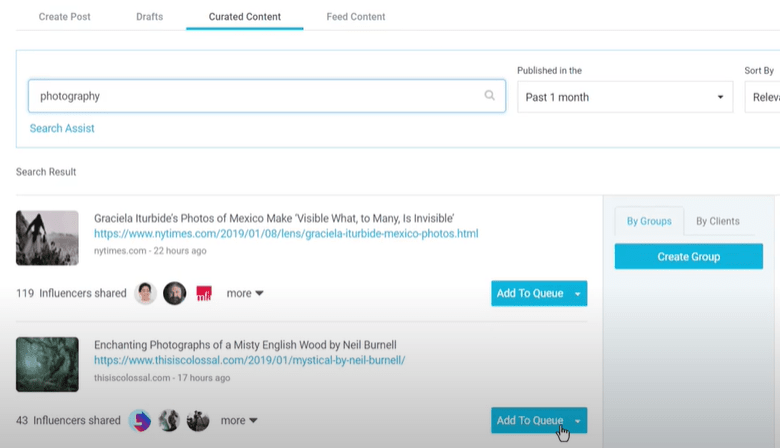The image size is (780, 448).
Task: Expand more influencers for the thisiscolossal article
Action: click(239, 421)
